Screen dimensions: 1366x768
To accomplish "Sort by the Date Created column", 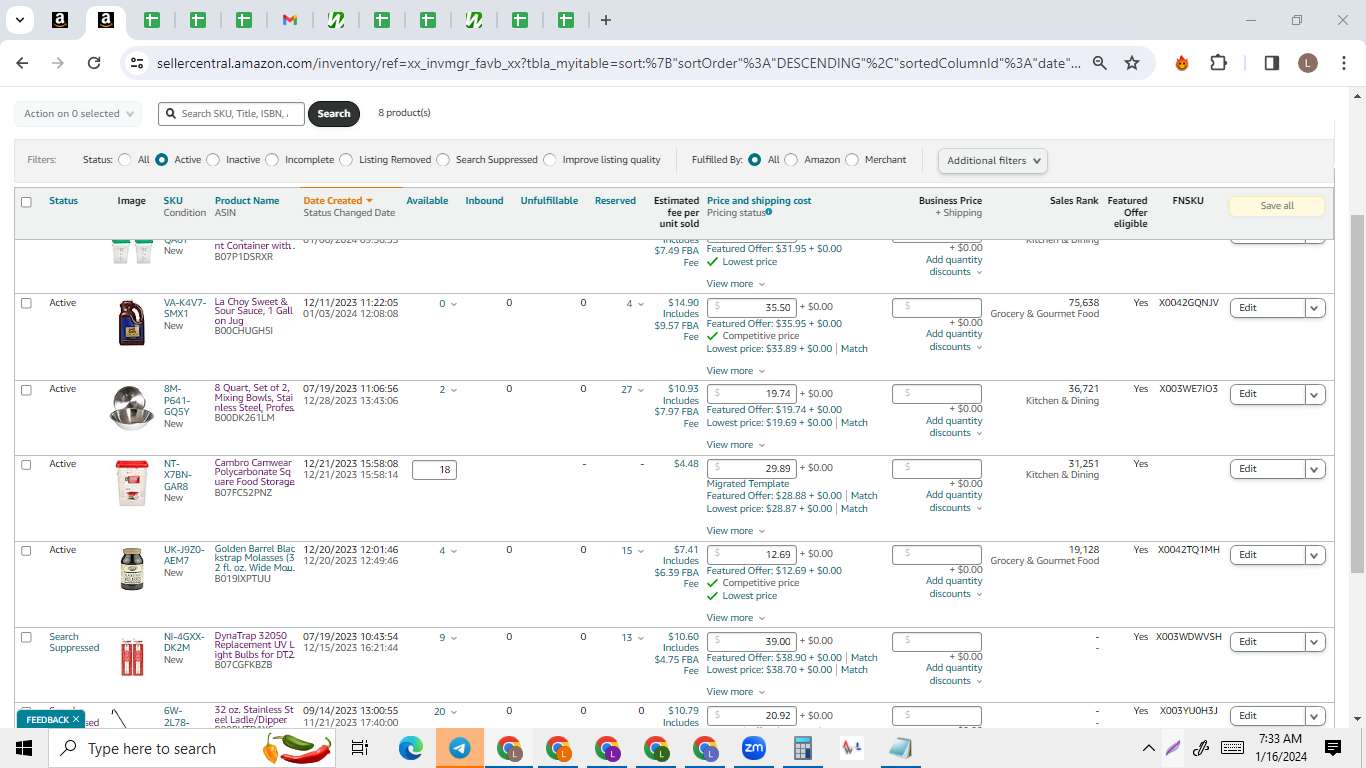I will [x=338, y=201].
